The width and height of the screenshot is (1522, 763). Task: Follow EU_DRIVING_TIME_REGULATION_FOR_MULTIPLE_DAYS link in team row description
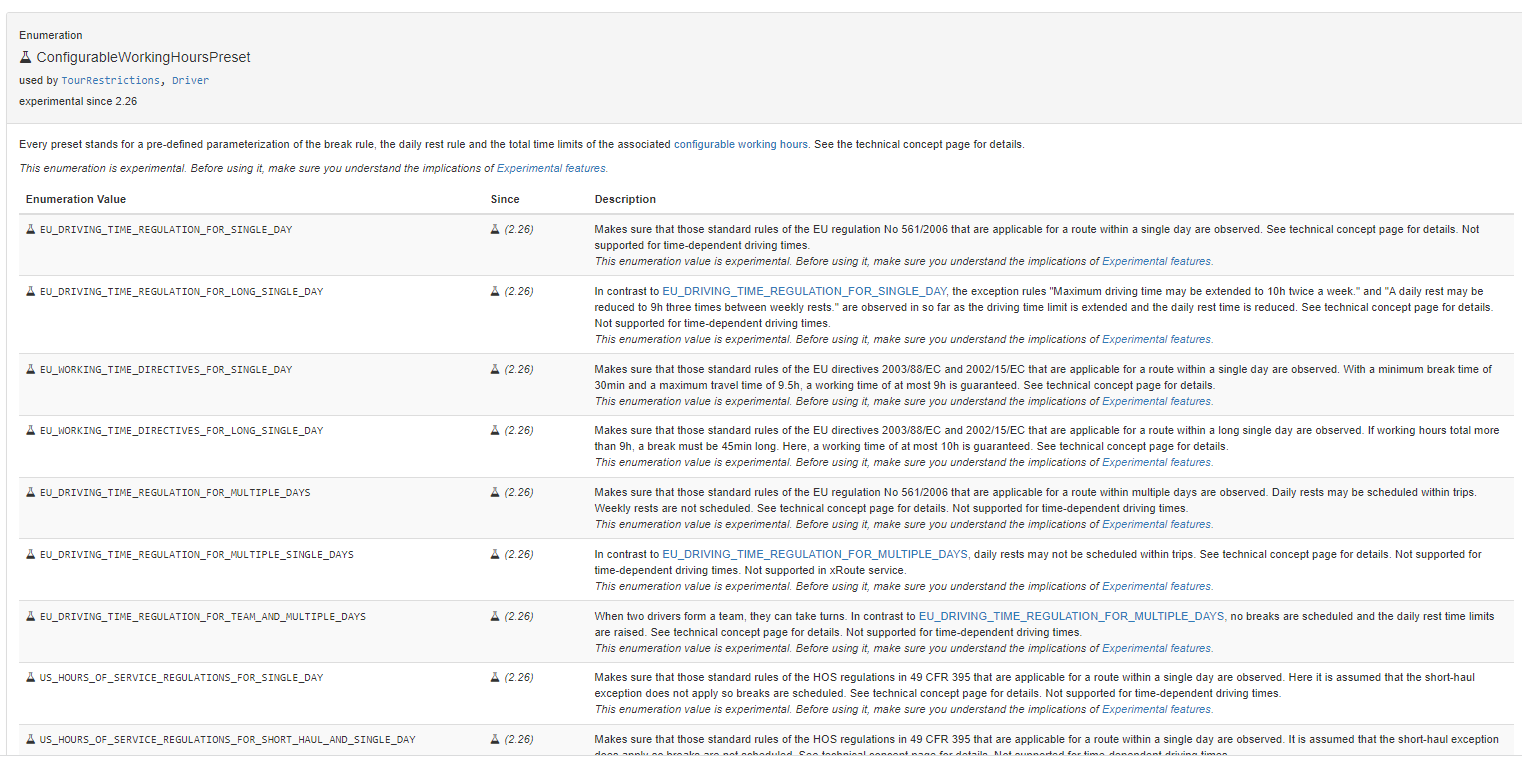pos(1071,617)
